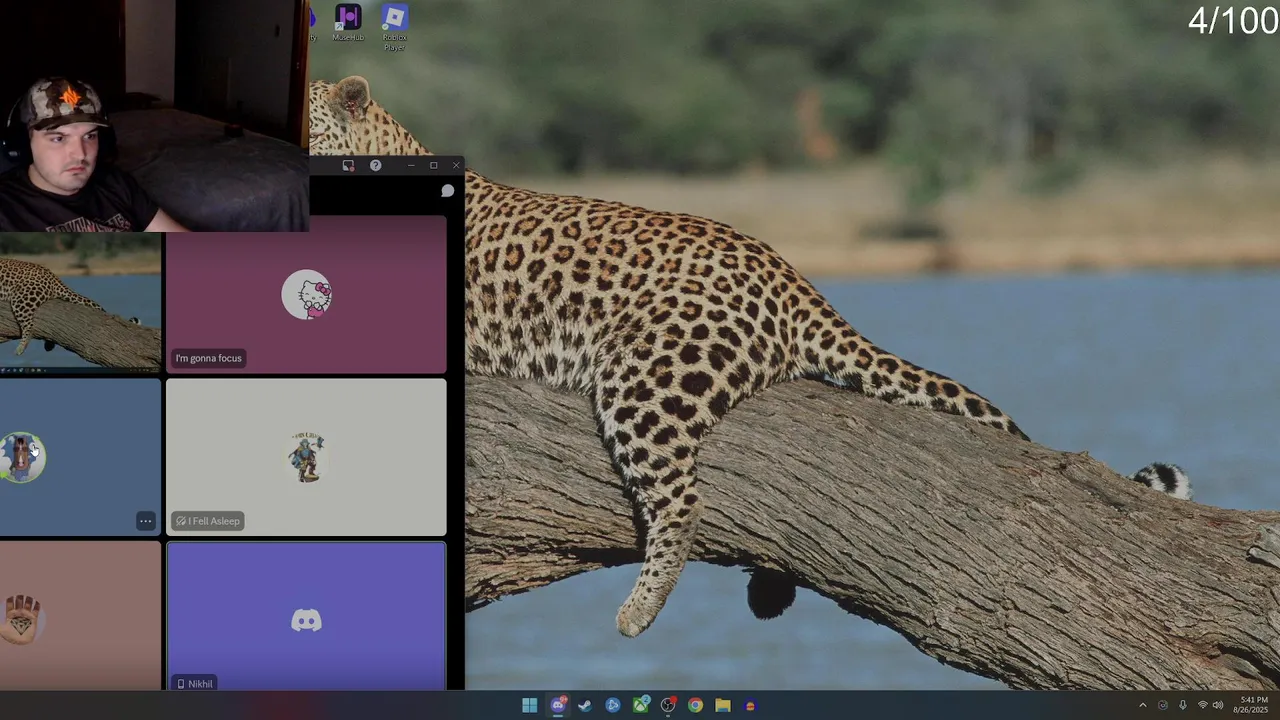Click the "Nikhil" name label
Viewport: 1280px width, 720px height.
tap(195, 683)
